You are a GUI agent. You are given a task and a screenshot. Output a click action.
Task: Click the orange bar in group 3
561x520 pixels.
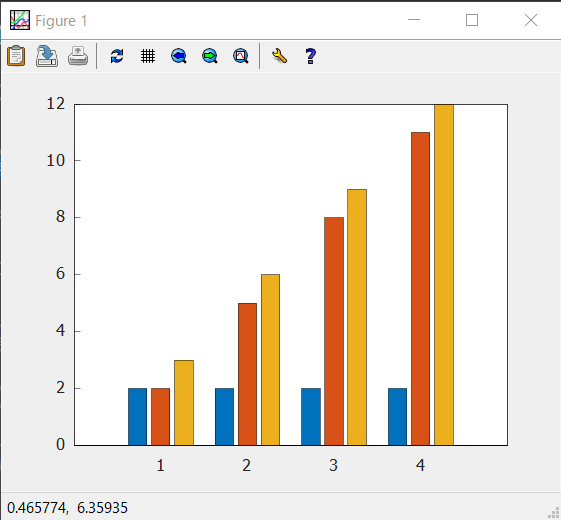(x=334, y=331)
